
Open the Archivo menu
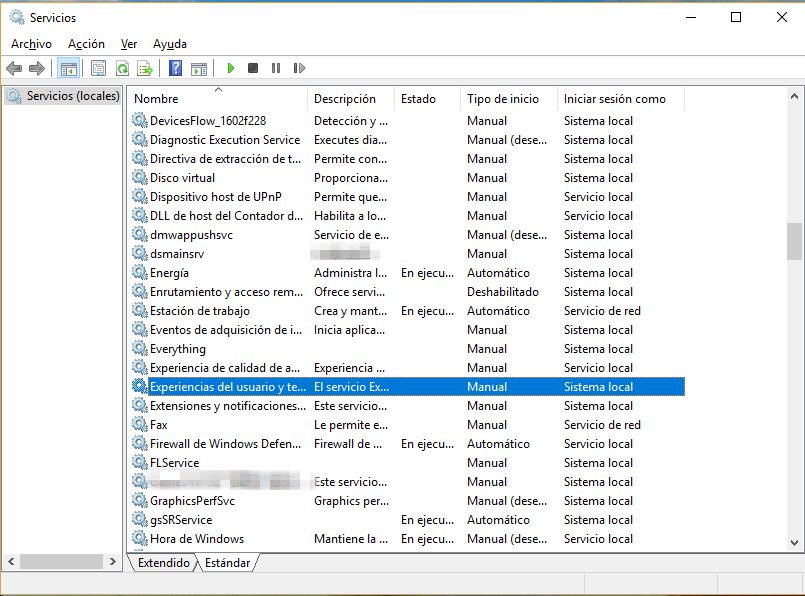[31, 44]
